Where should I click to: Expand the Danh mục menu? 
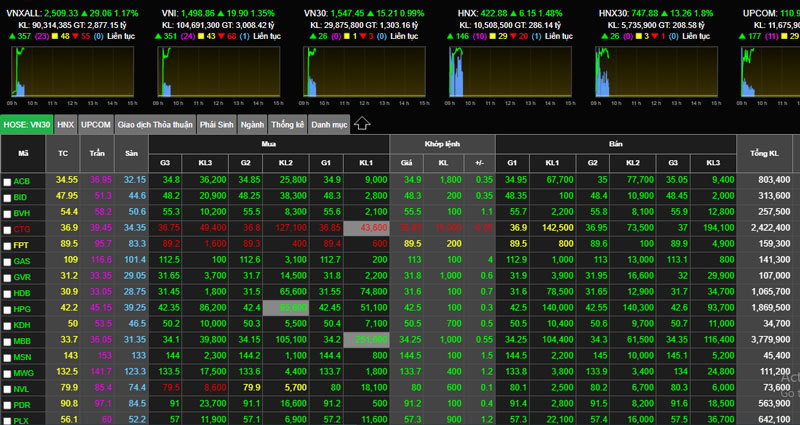[328, 124]
